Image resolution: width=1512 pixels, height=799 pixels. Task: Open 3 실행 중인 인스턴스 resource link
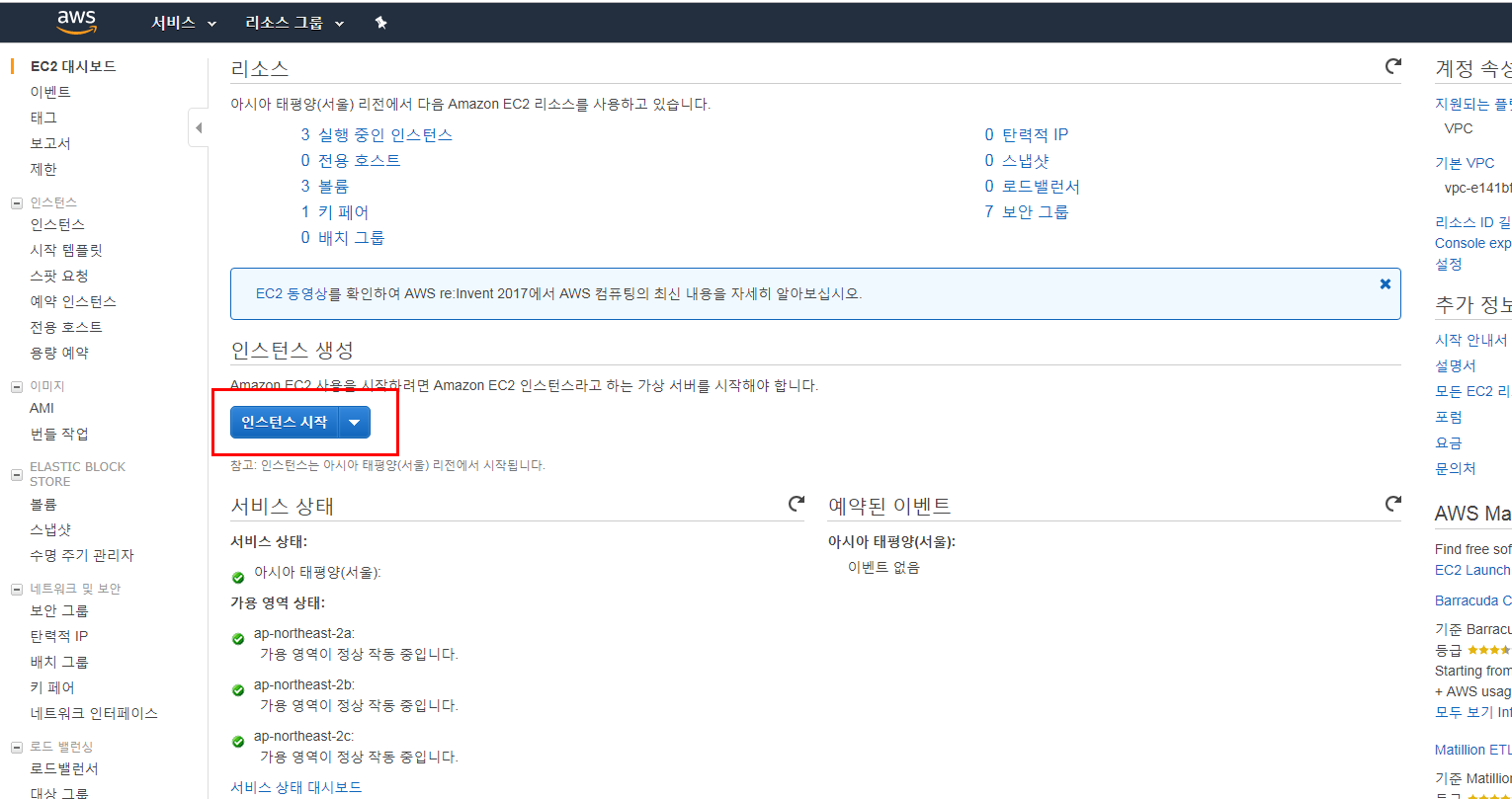(x=377, y=134)
